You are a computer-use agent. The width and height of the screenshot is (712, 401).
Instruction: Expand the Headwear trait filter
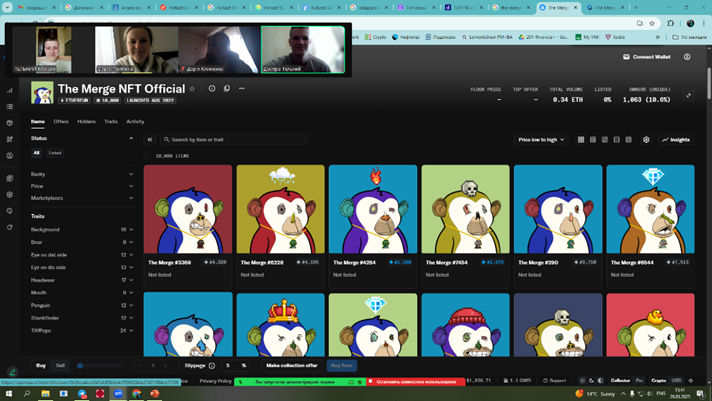tap(82, 280)
